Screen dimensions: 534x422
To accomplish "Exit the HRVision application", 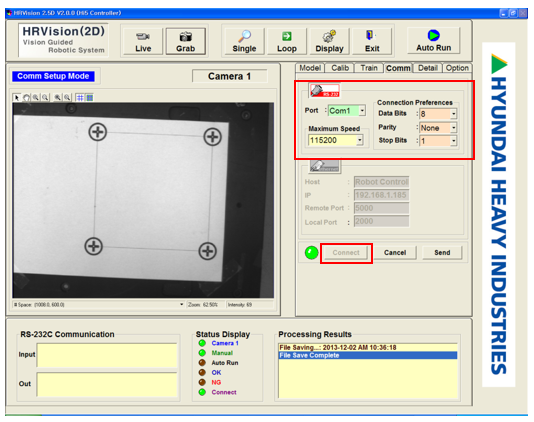I will click(x=372, y=42).
